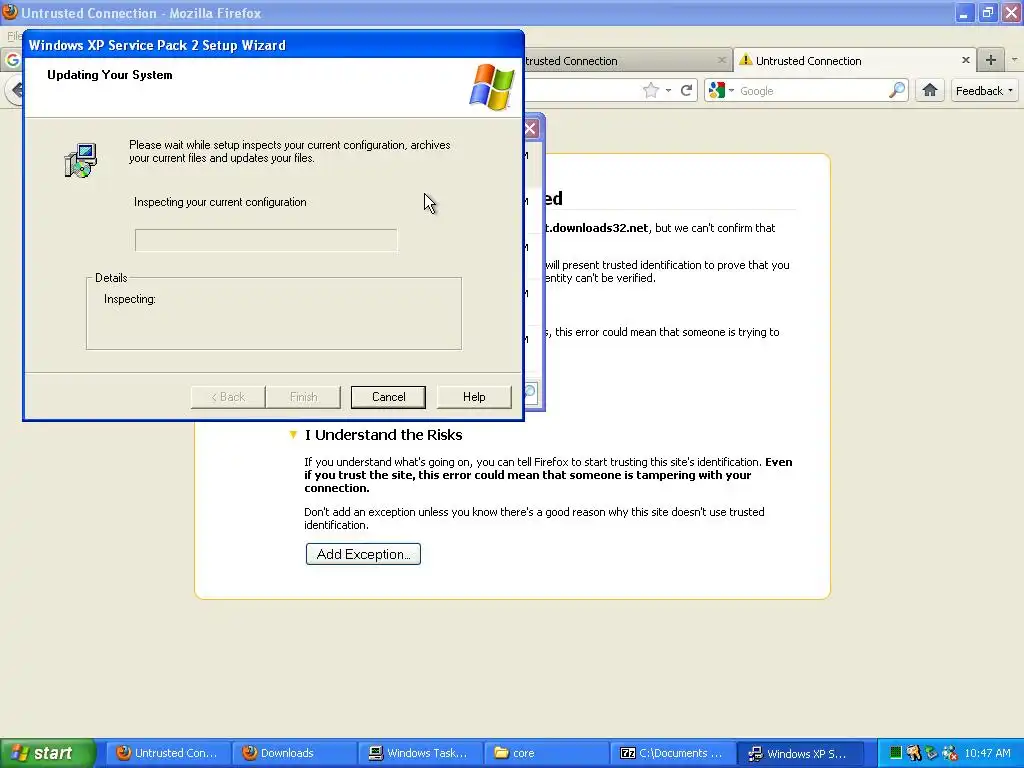
Task: Open a new Firefox tab
Action: pos(991,60)
